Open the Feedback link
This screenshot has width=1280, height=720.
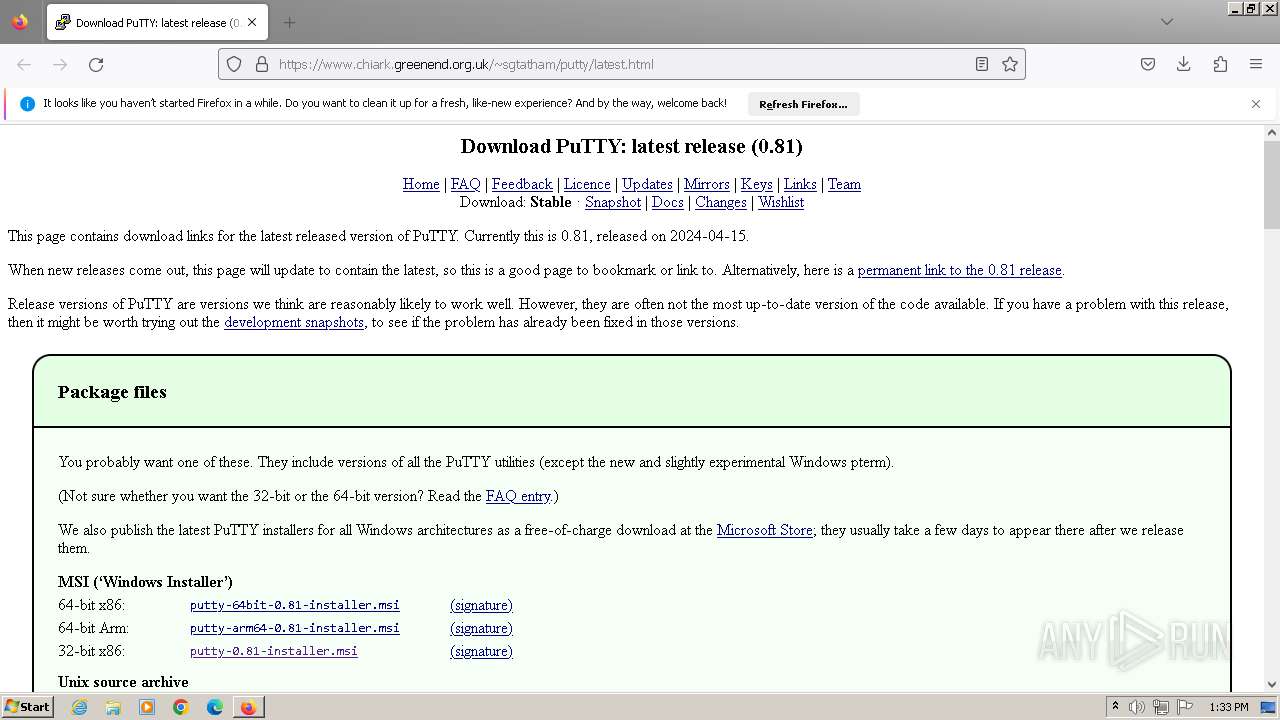tap(522, 184)
